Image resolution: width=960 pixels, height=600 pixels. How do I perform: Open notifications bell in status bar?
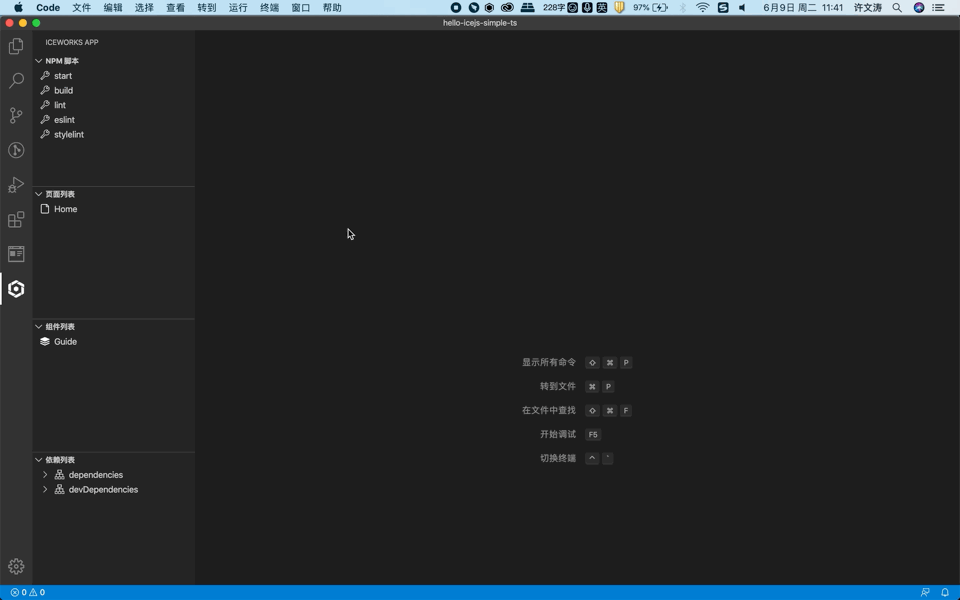pyautogui.click(x=945, y=592)
